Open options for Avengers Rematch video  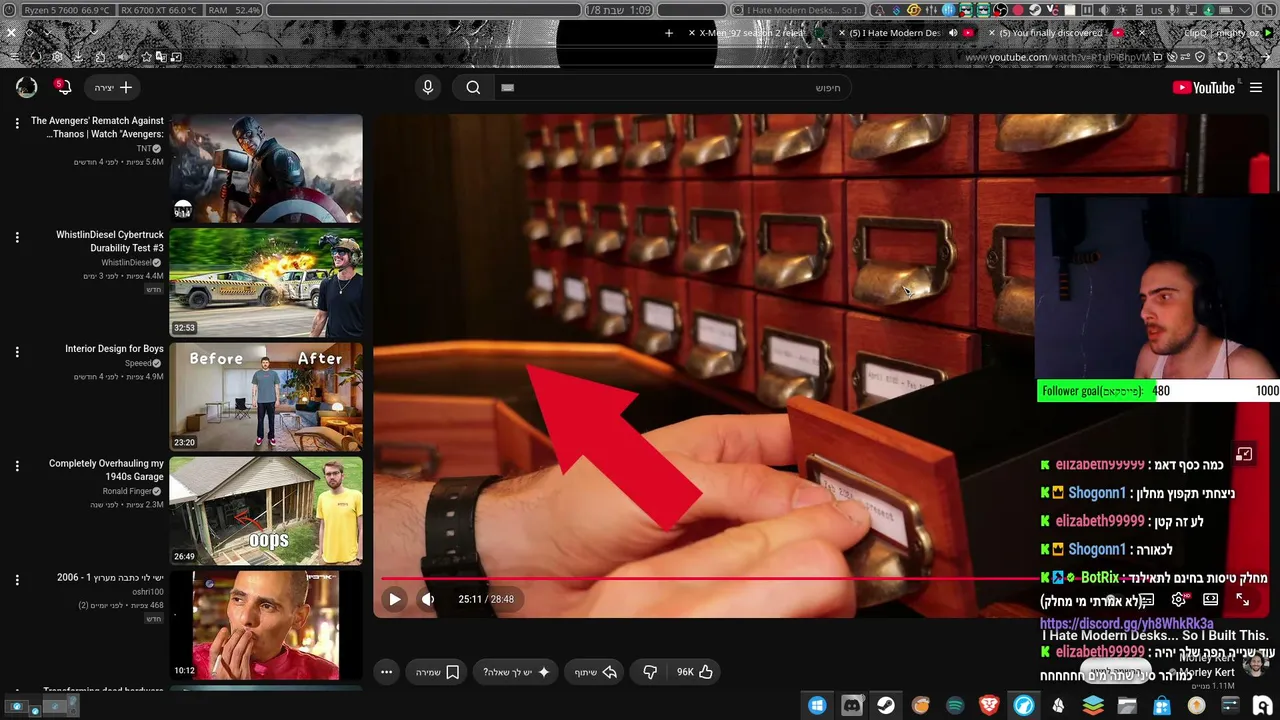coord(17,123)
